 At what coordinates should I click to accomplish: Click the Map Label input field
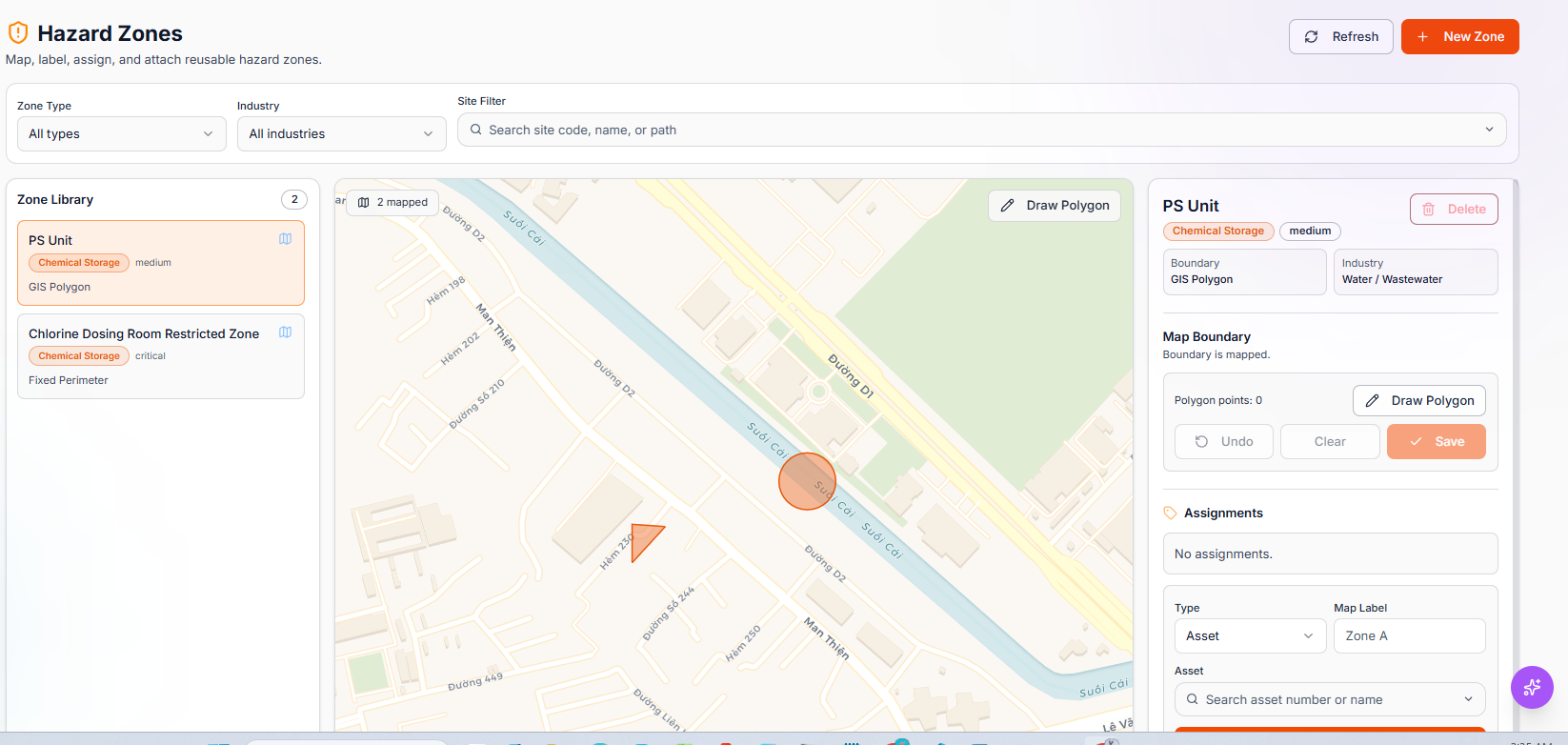coord(1410,635)
